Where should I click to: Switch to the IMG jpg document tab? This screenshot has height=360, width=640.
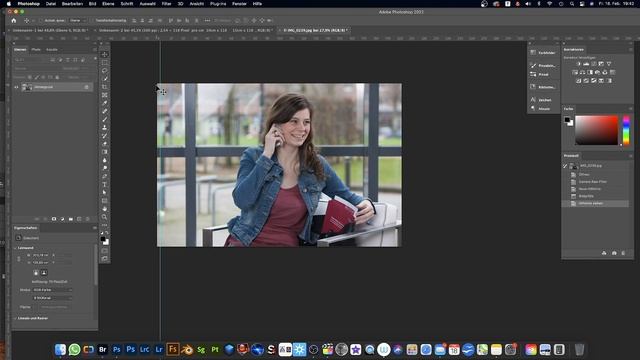click(314, 30)
